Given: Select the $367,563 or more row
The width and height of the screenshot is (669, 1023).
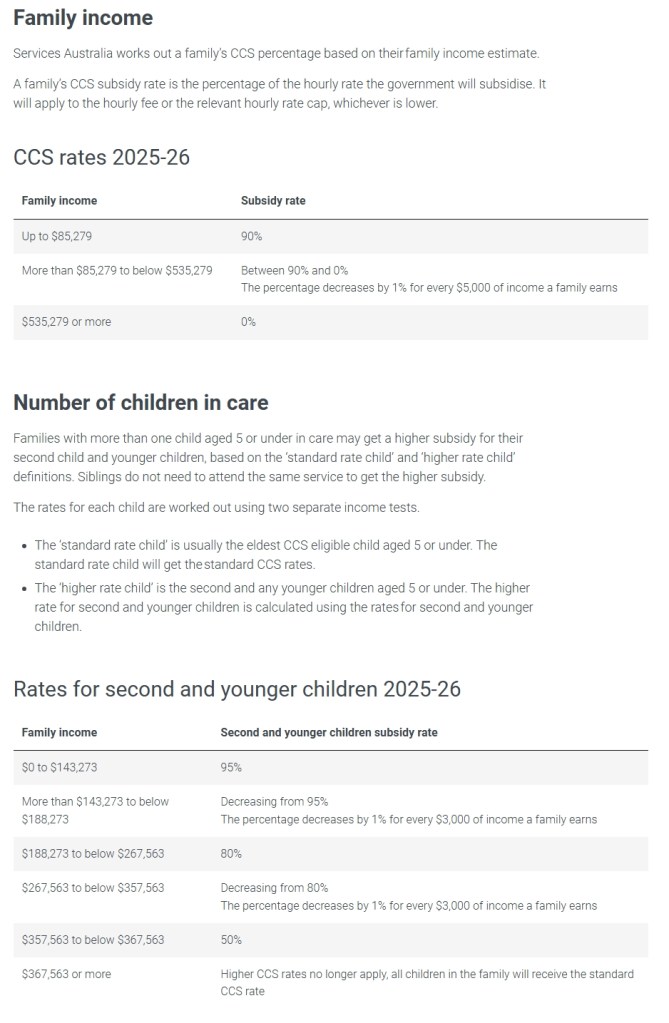Looking at the screenshot, I should click(x=330, y=983).
